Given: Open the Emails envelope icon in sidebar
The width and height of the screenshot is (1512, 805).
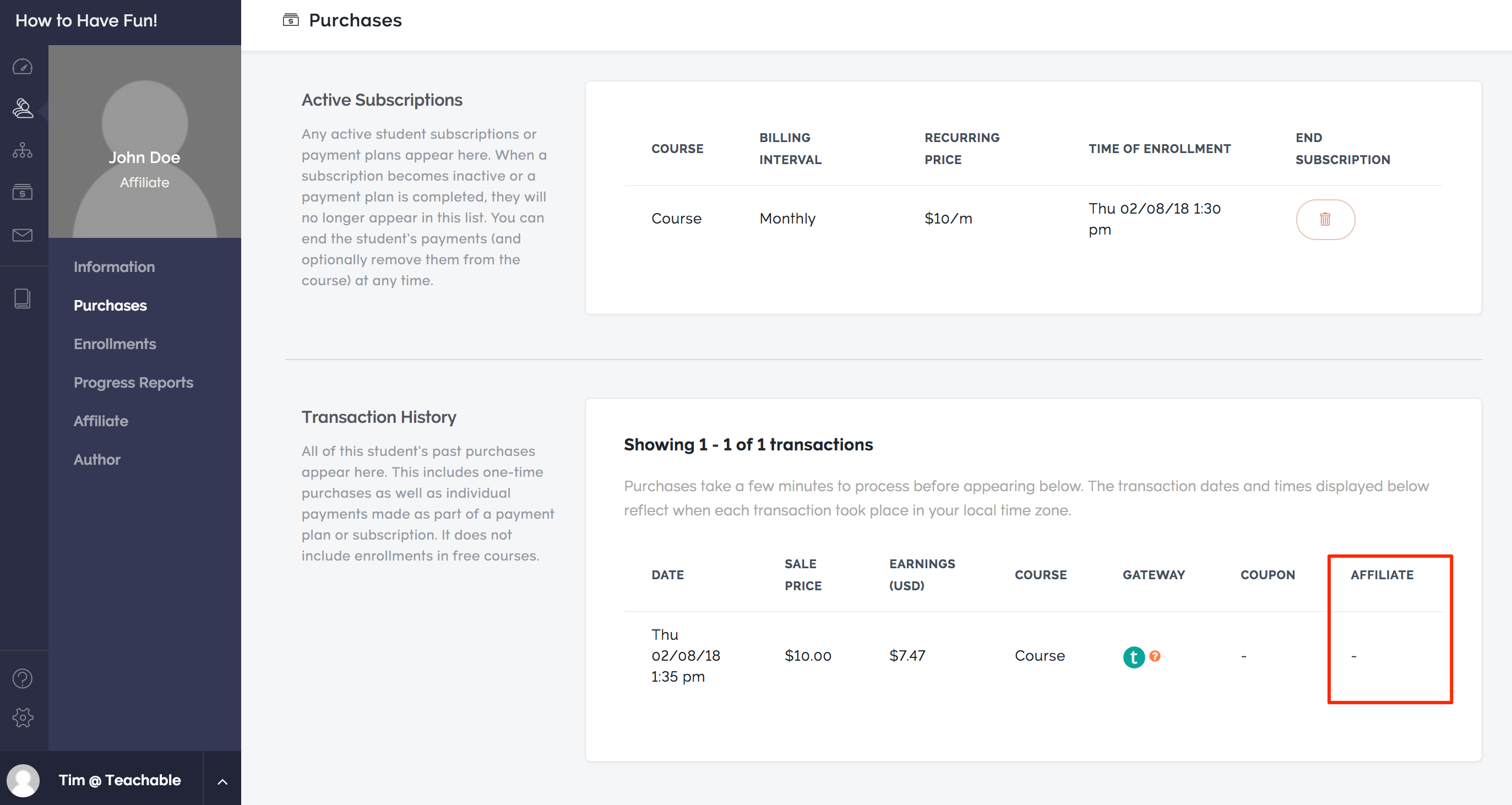Looking at the screenshot, I should pos(23,235).
